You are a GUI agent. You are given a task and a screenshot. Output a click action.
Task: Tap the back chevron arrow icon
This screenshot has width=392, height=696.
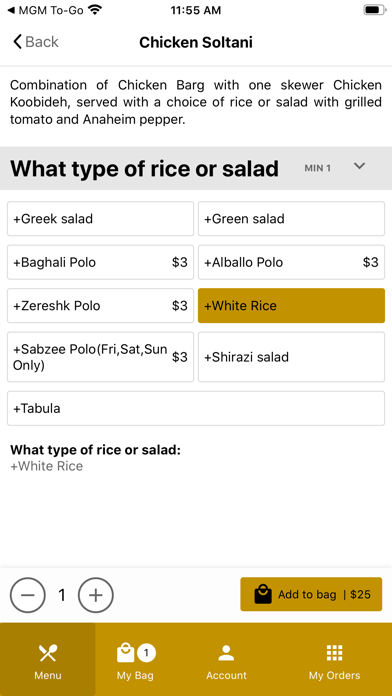click(17, 42)
